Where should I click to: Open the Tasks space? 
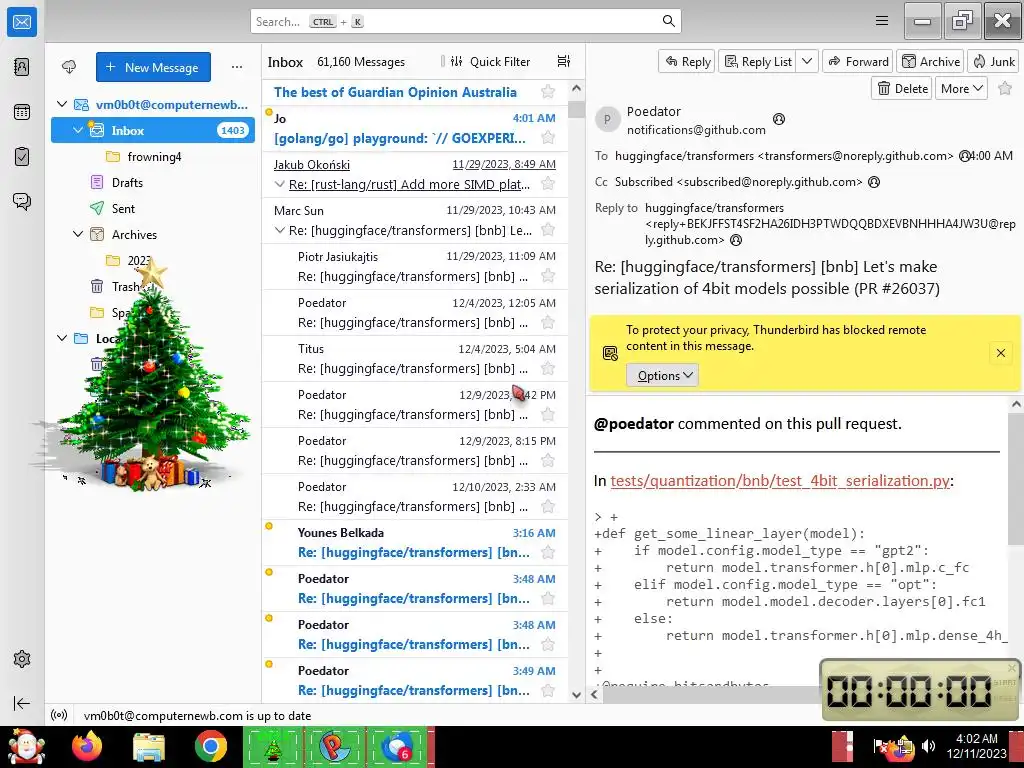(22, 157)
